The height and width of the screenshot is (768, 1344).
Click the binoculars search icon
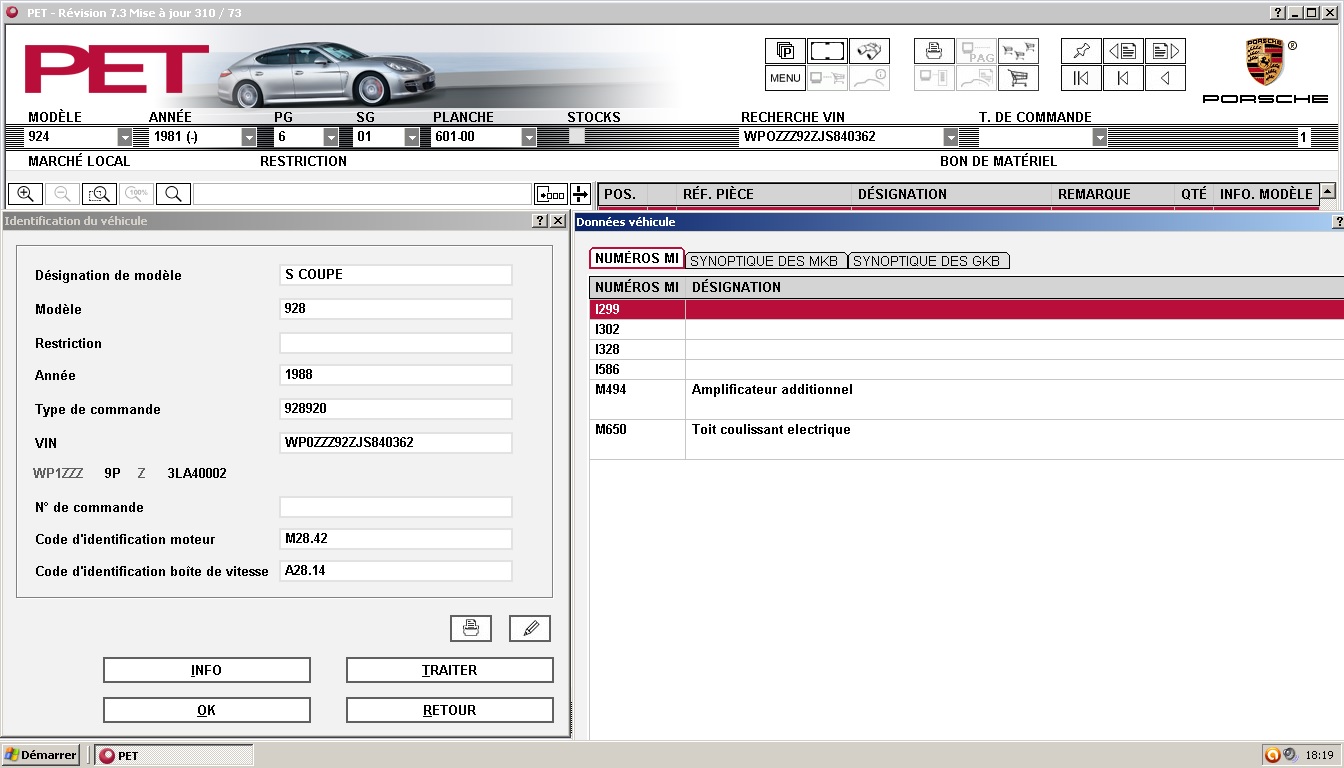869,51
